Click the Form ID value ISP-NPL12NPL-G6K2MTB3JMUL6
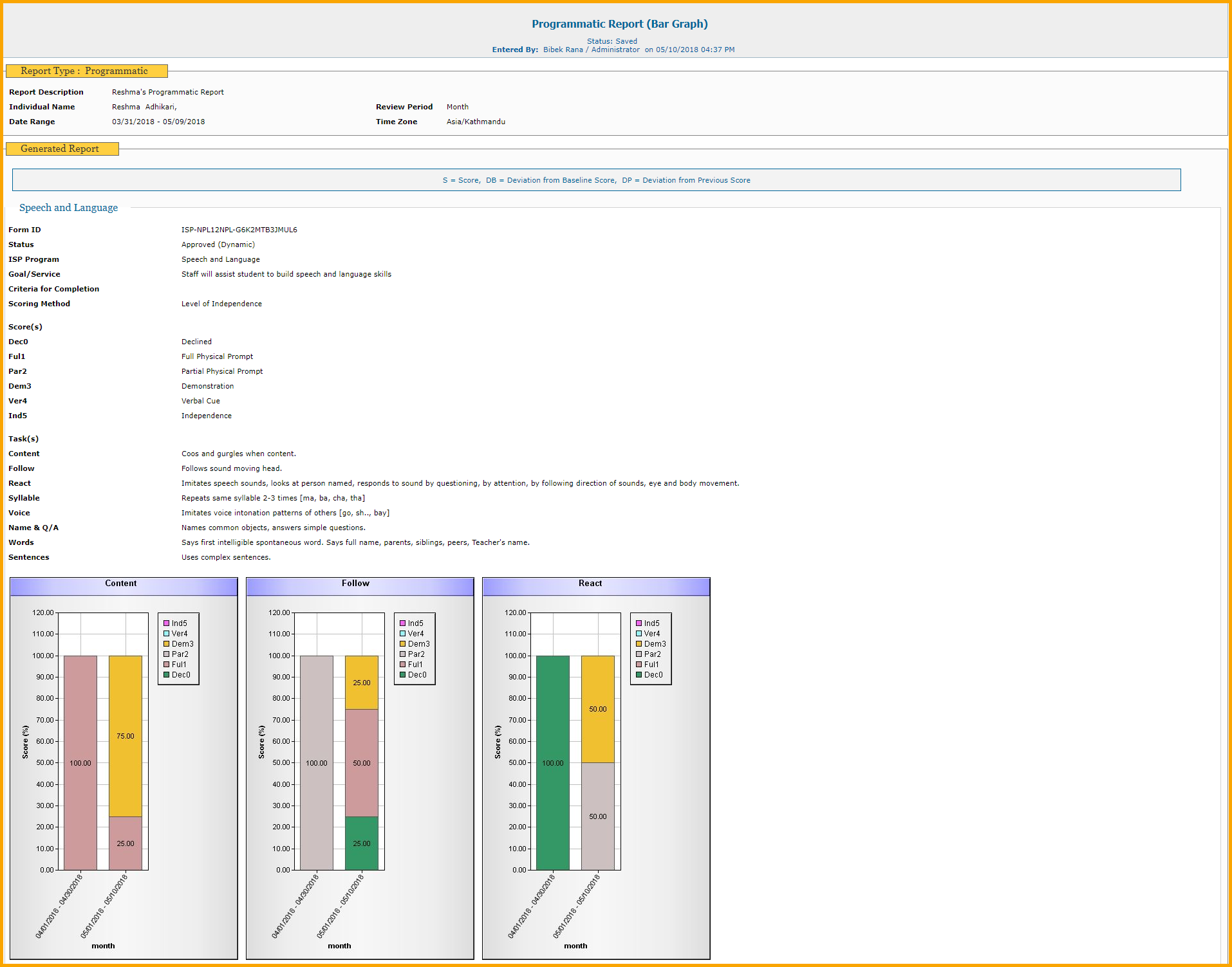Image resolution: width=1232 pixels, height=967 pixels. [239, 230]
